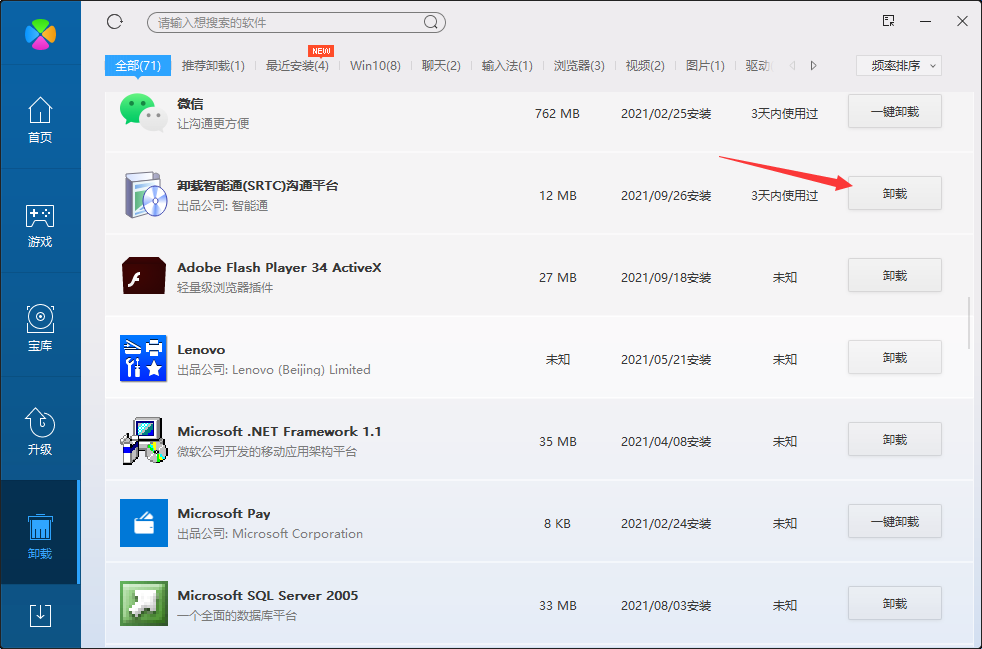Click 卸载 for Adobe Flash Player 34 ActiveX
The height and width of the screenshot is (649, 982).
[894, 276]
